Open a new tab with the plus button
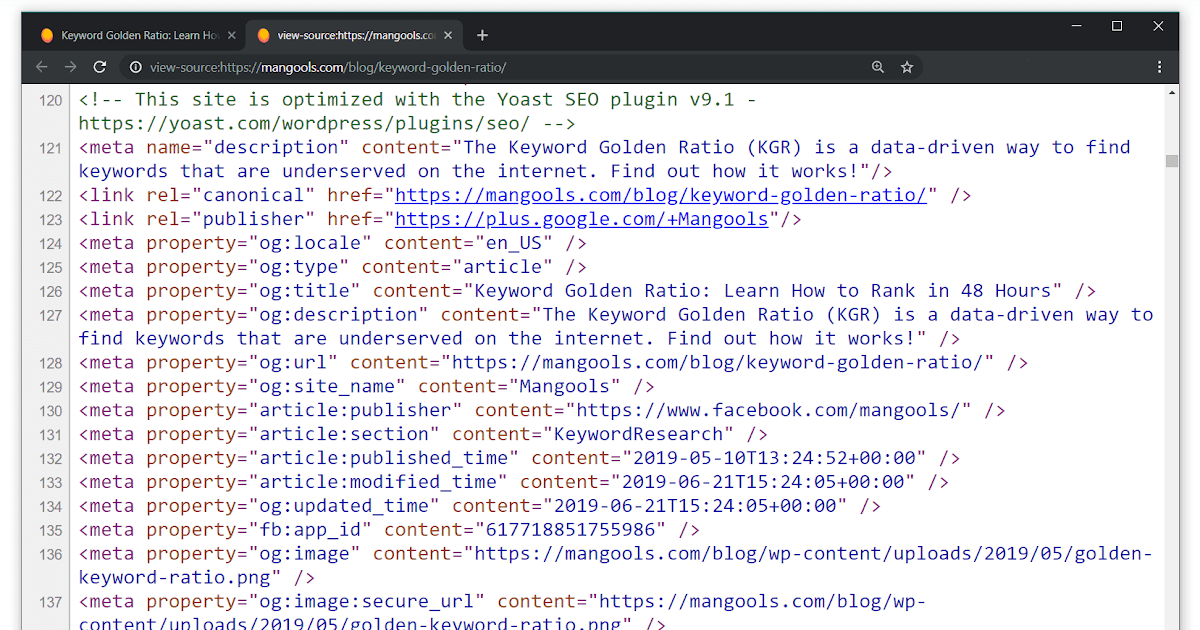 pyautogui.click(x=482, y=35)
